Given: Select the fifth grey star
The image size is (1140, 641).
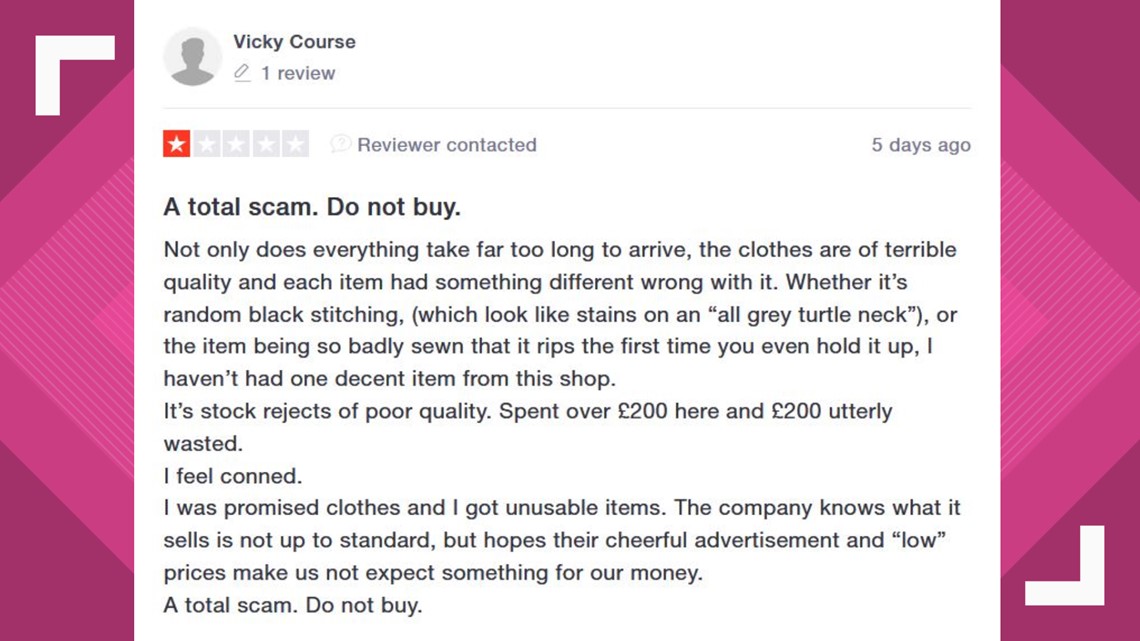Looking at the screenshot, I should pyautogui.click(x=295, y=144).
